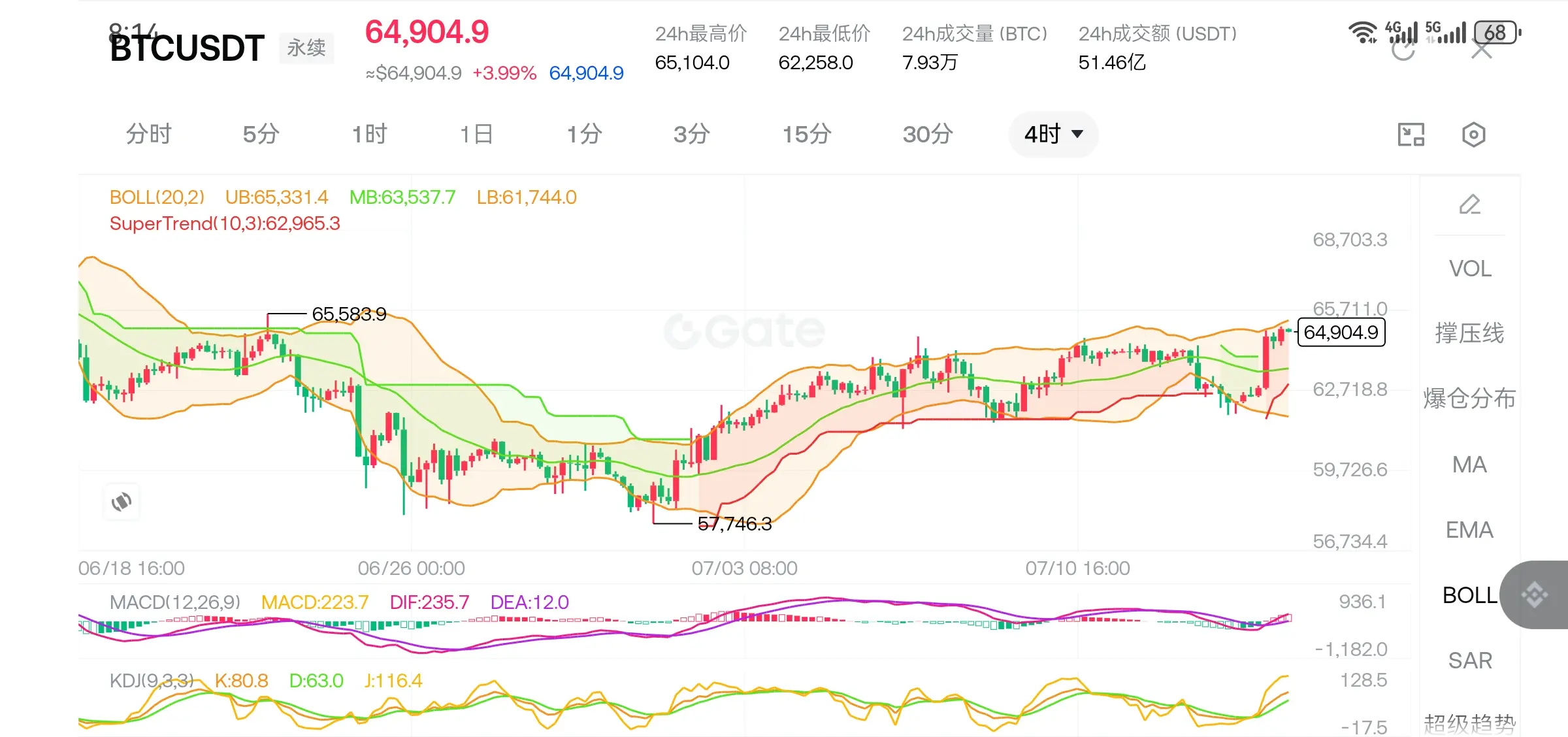Expand the 4时 timeframe dropdown

pos(1054,134)
